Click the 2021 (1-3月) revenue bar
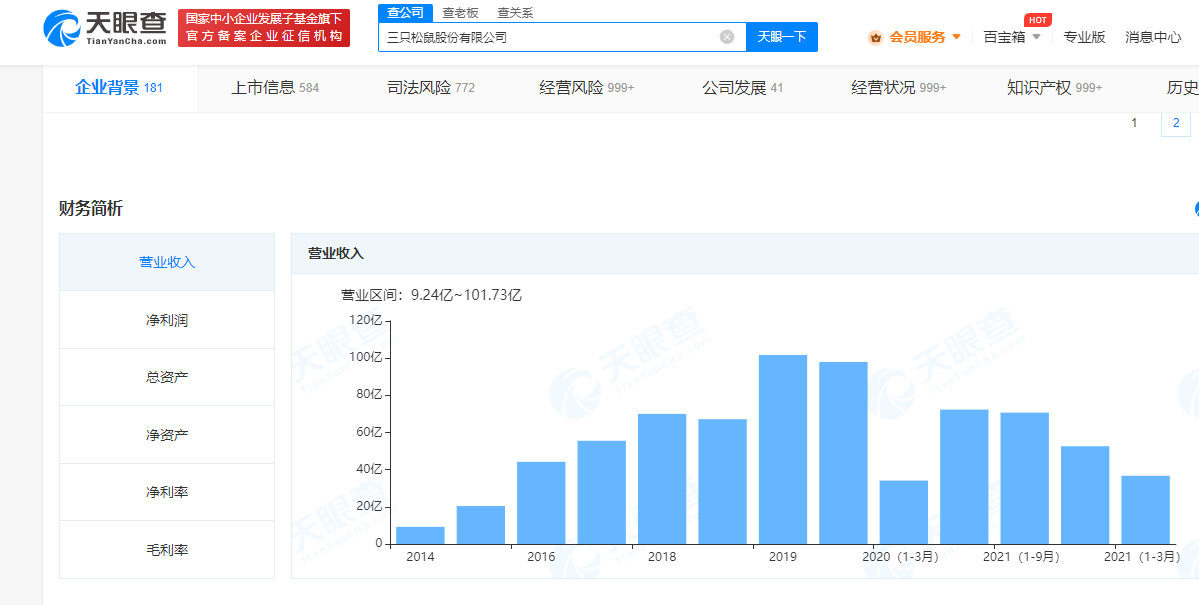Image resolution: width=1199 pixels, height=605 pixels. click(1145, 510)
